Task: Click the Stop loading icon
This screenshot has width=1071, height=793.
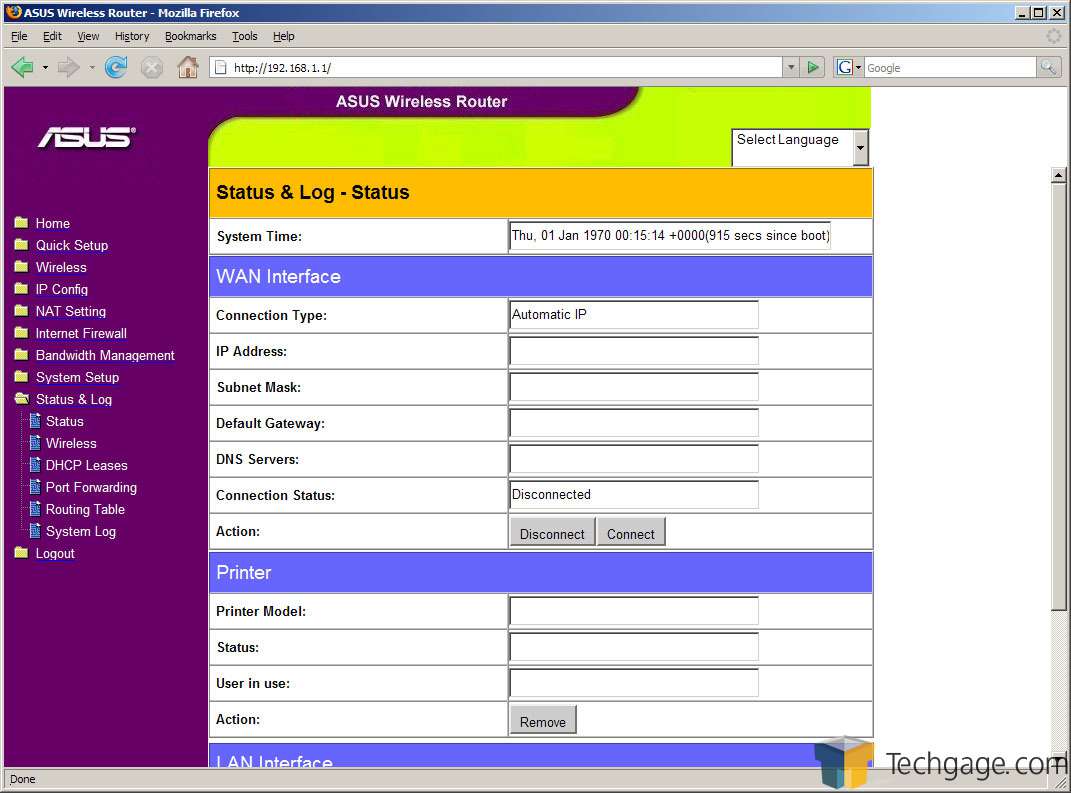Action: (x=152, y=67)
